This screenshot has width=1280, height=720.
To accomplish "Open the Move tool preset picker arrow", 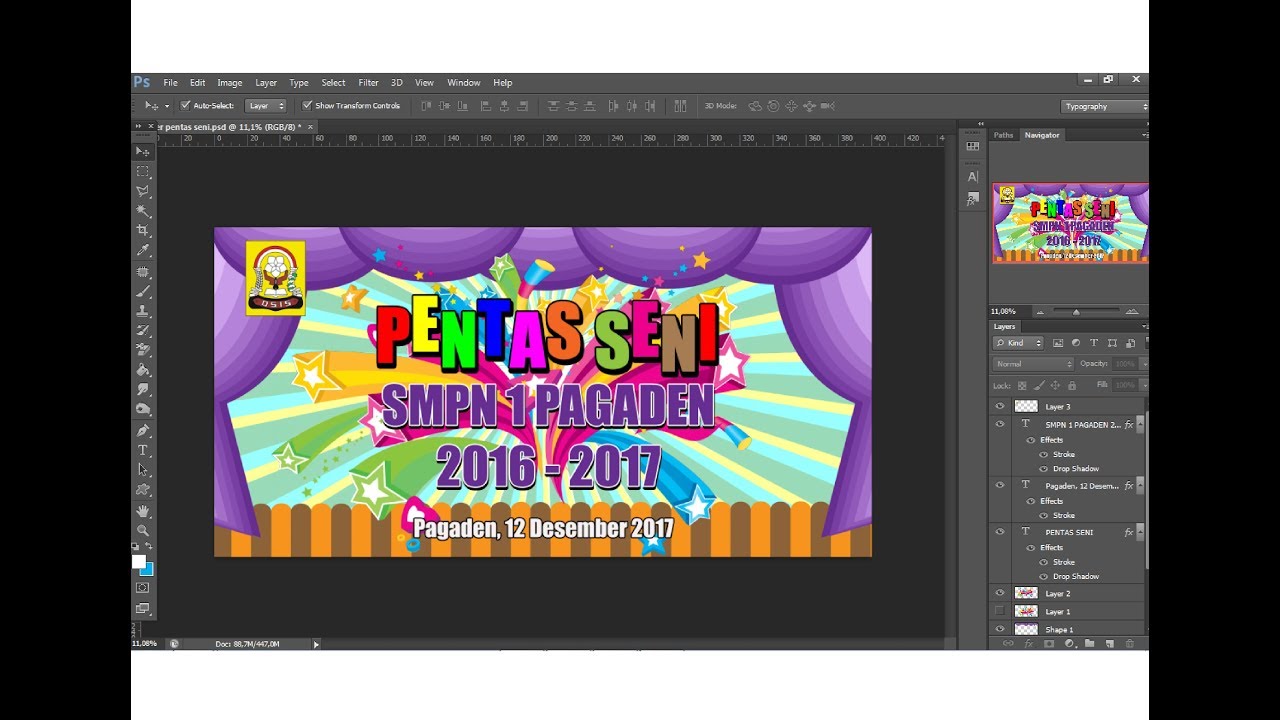I will click(167, 106).
